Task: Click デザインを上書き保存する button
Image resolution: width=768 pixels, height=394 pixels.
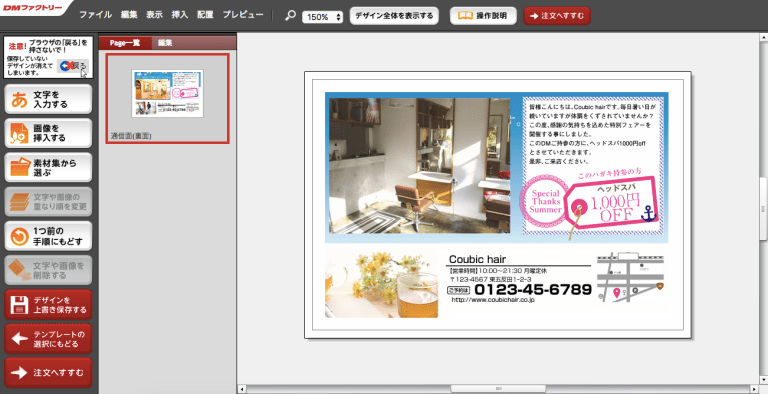Action: pos(48,304)
